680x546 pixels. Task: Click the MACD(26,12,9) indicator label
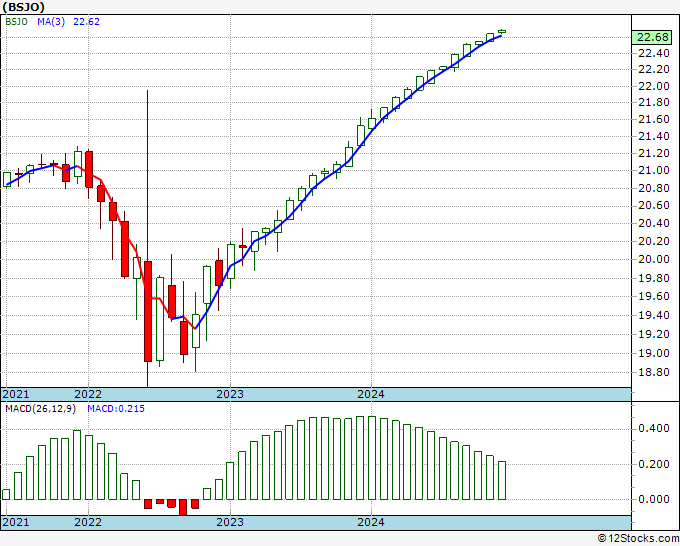click(40, 409)
